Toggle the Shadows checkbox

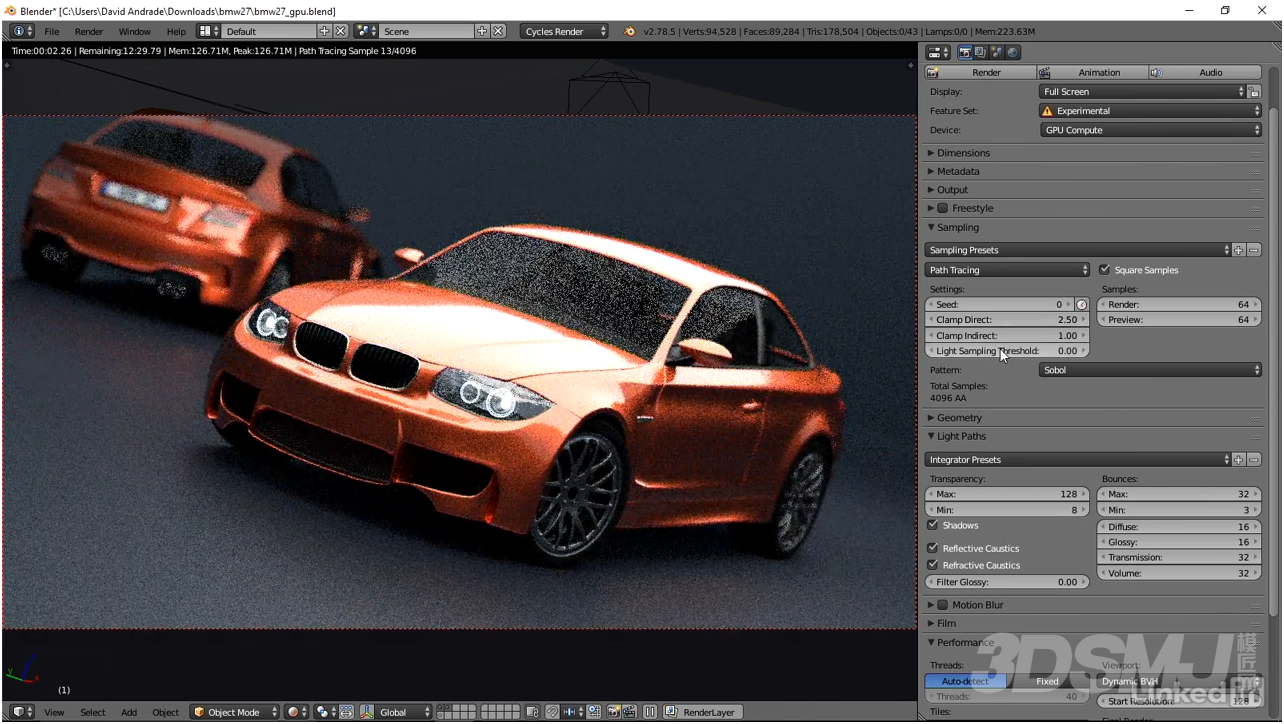[933, 525]
